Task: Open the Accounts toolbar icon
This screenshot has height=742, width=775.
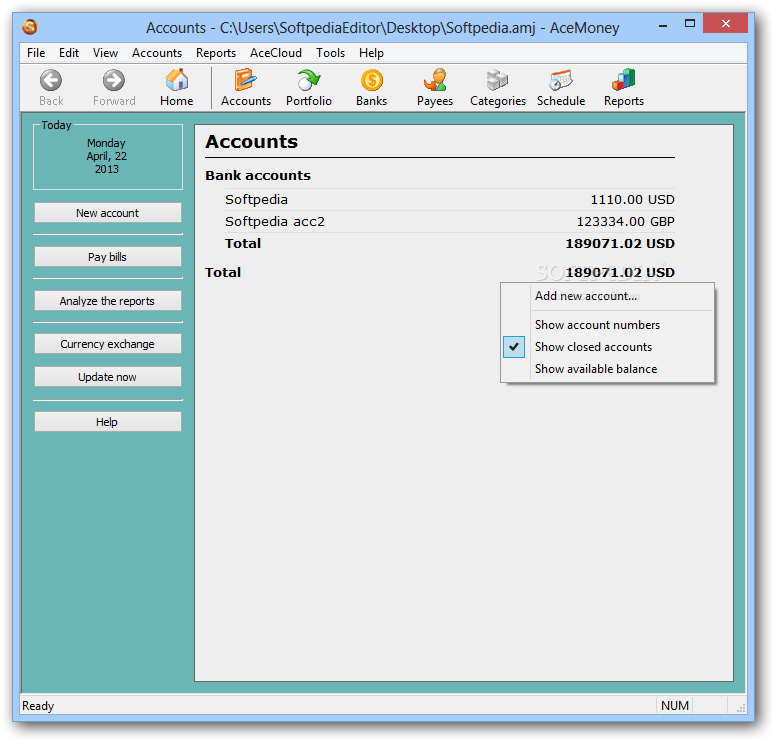Action: [x=246, y=80]
